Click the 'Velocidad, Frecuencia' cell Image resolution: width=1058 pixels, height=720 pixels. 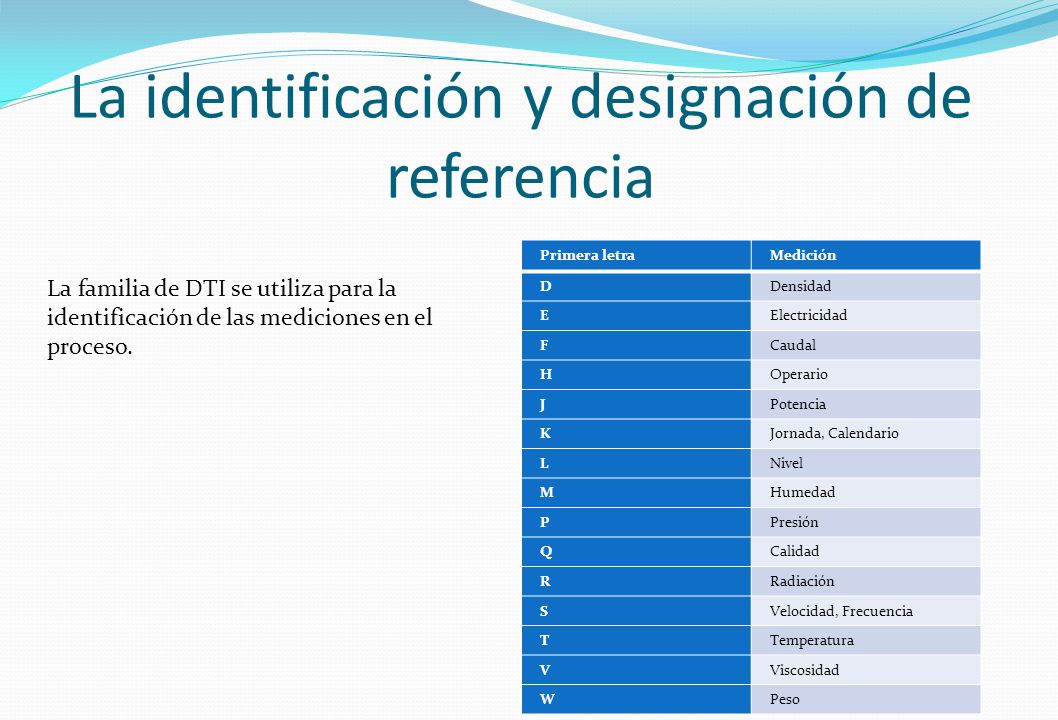[x=866, y=611]
